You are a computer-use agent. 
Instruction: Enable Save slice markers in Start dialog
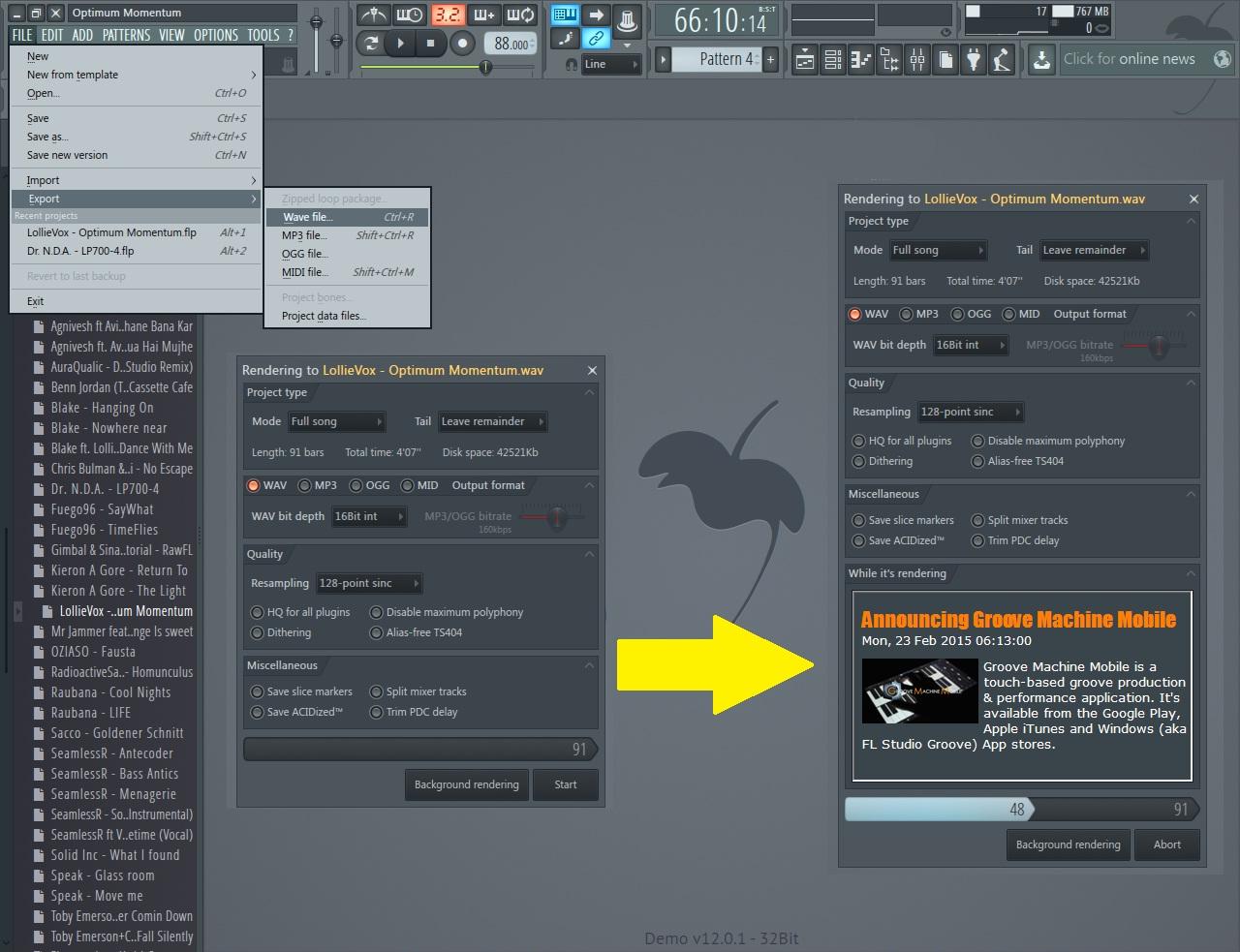click(x=258, y=691)
